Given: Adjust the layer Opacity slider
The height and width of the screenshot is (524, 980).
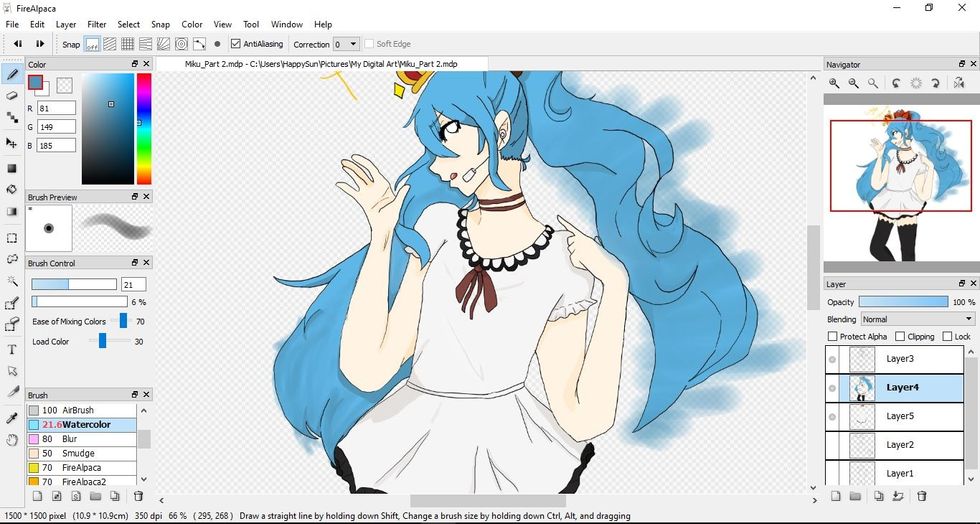Looking at the screenshot, I should click(x=903, y=302).
